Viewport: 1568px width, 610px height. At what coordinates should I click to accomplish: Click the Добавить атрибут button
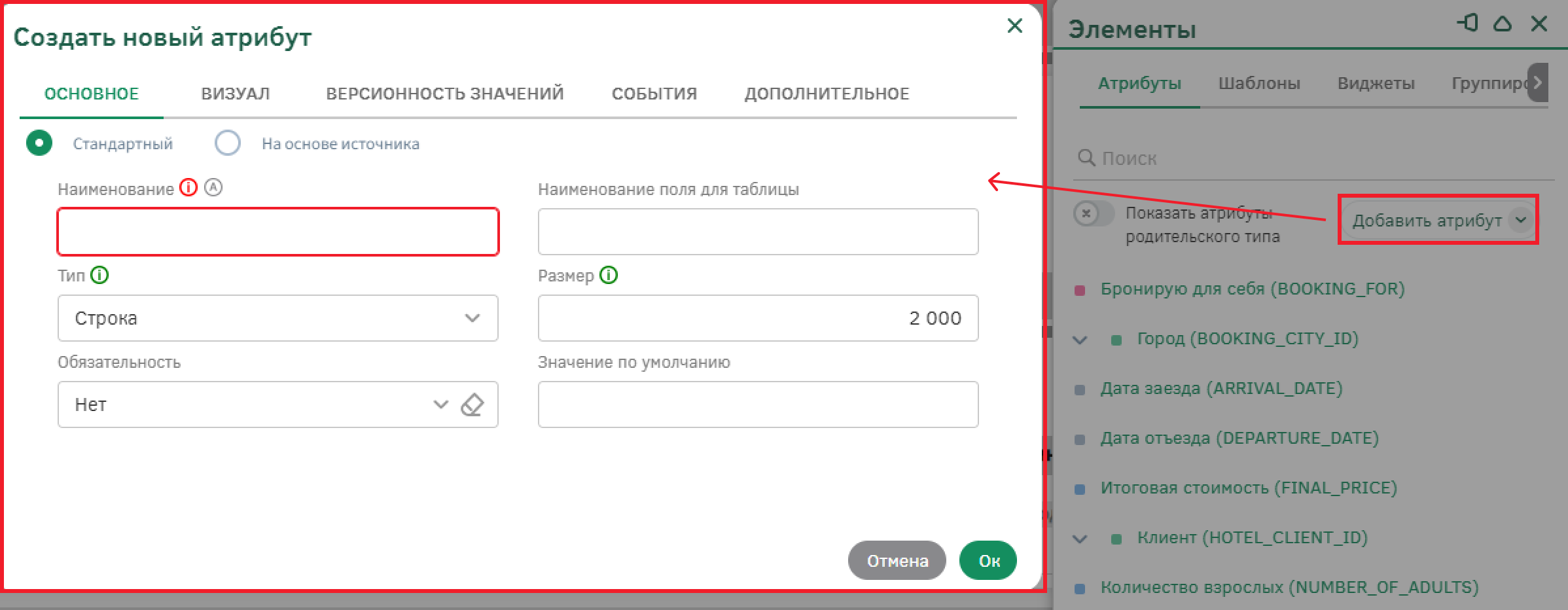coord(1427,221)
